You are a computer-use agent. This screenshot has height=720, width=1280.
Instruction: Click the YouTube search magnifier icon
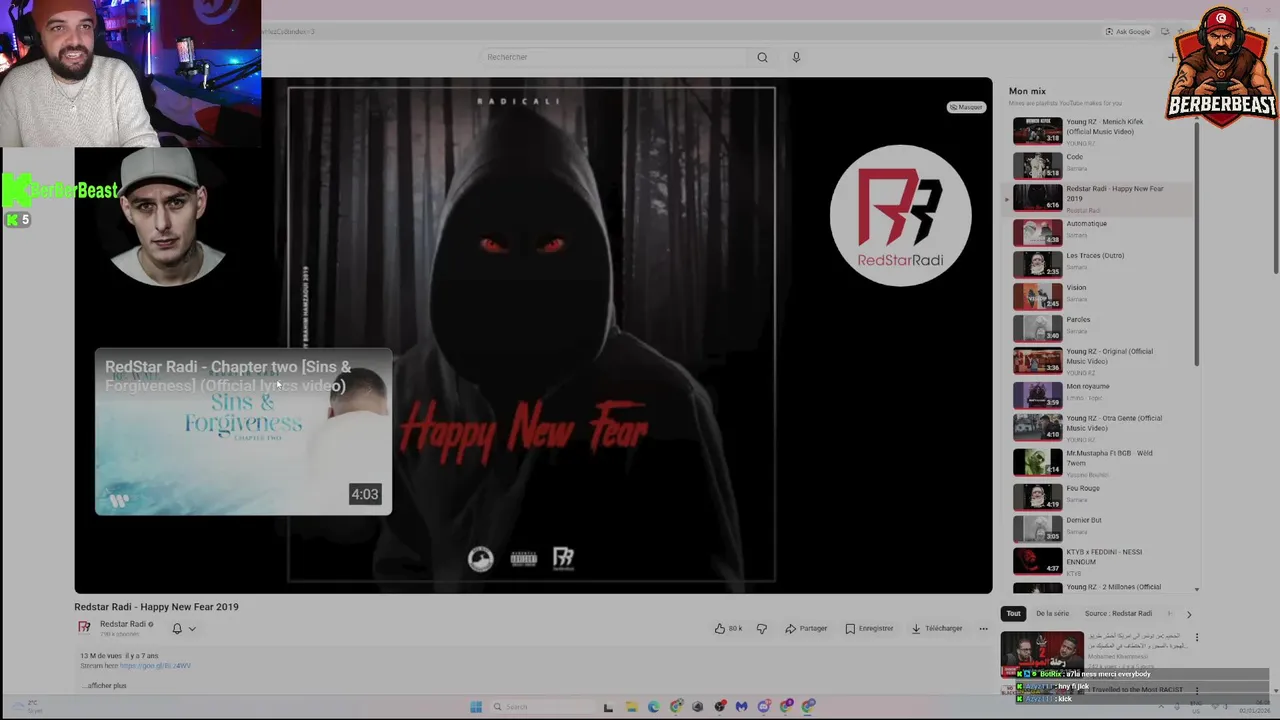(x=762, y=57)
